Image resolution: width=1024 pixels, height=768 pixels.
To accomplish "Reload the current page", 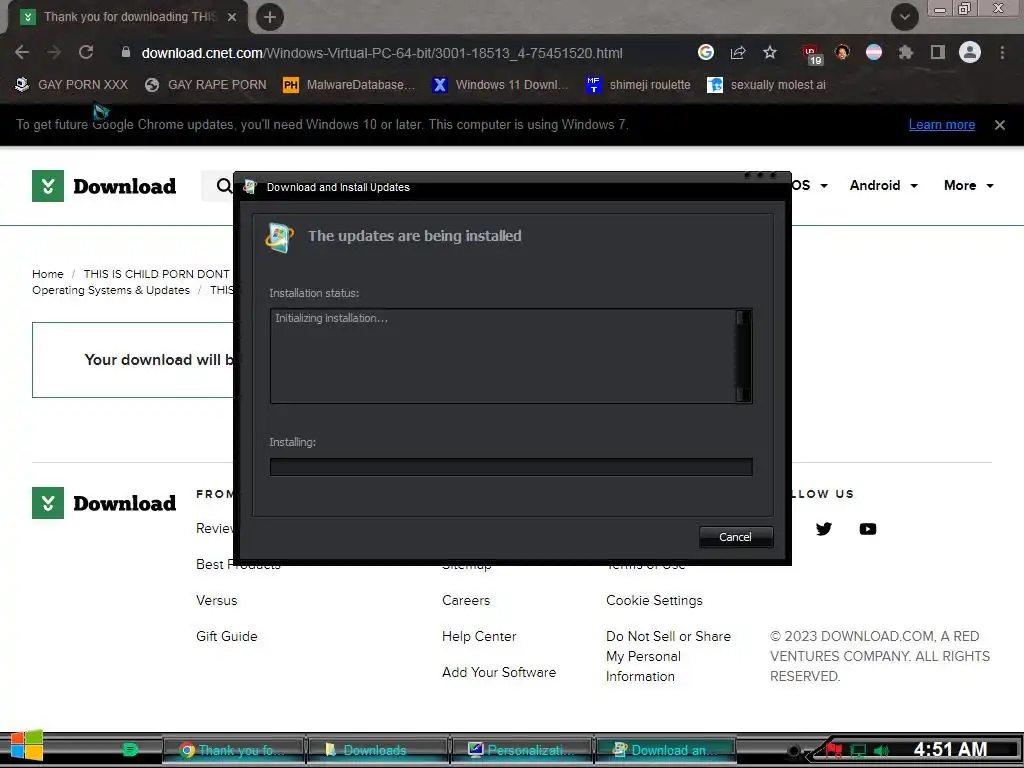I will click(x=86, y=52).
